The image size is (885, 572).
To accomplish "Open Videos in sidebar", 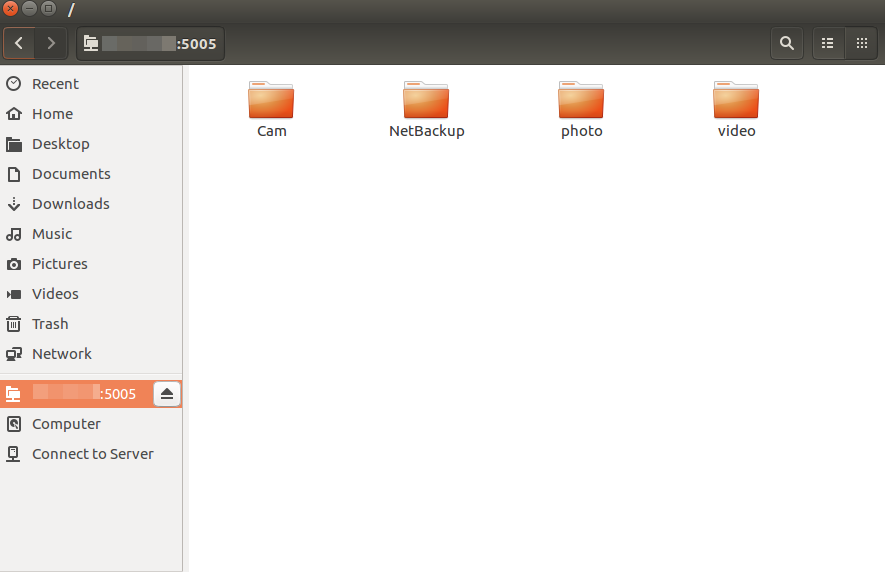I will click(91, 294).
